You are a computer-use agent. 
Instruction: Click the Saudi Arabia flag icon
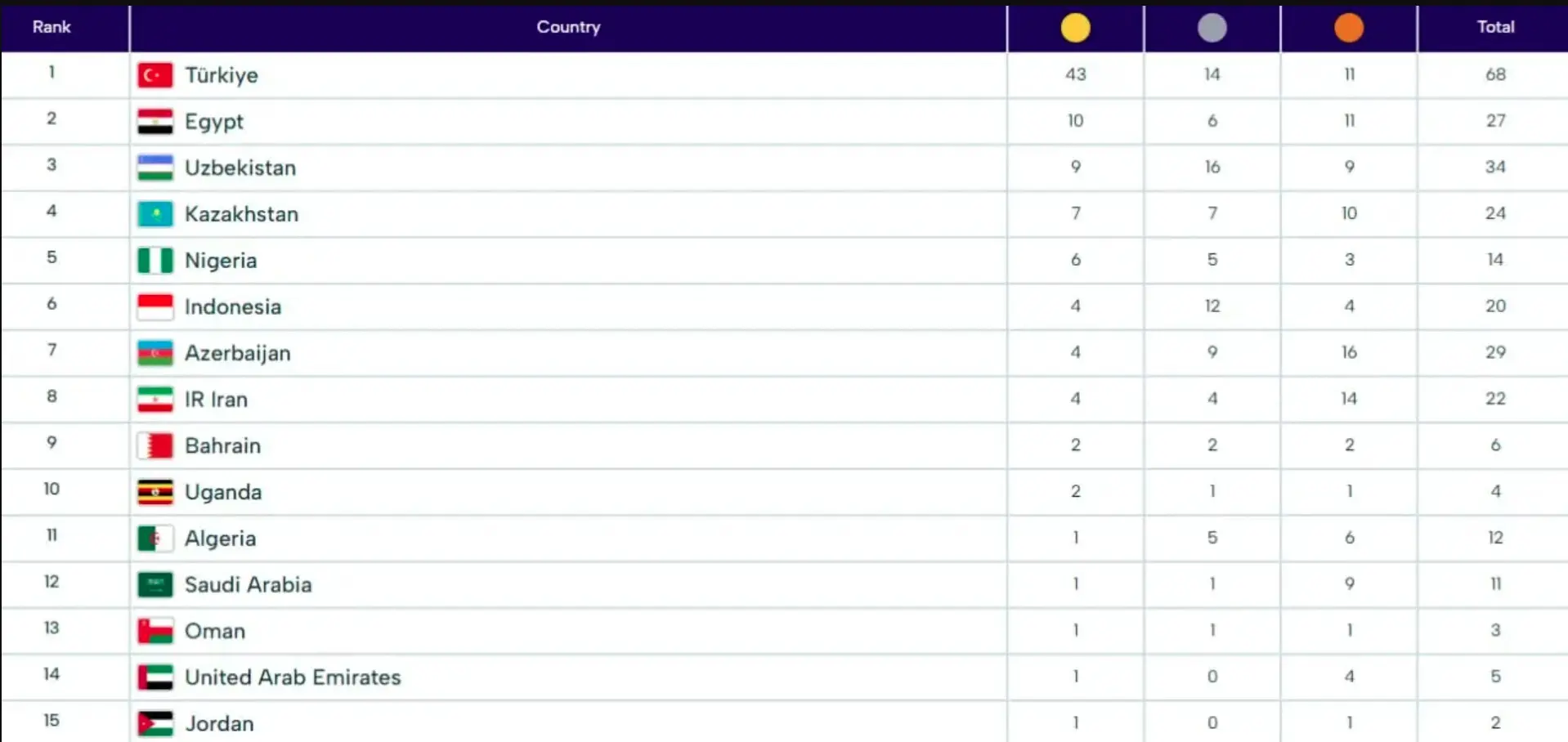(155, 584)
